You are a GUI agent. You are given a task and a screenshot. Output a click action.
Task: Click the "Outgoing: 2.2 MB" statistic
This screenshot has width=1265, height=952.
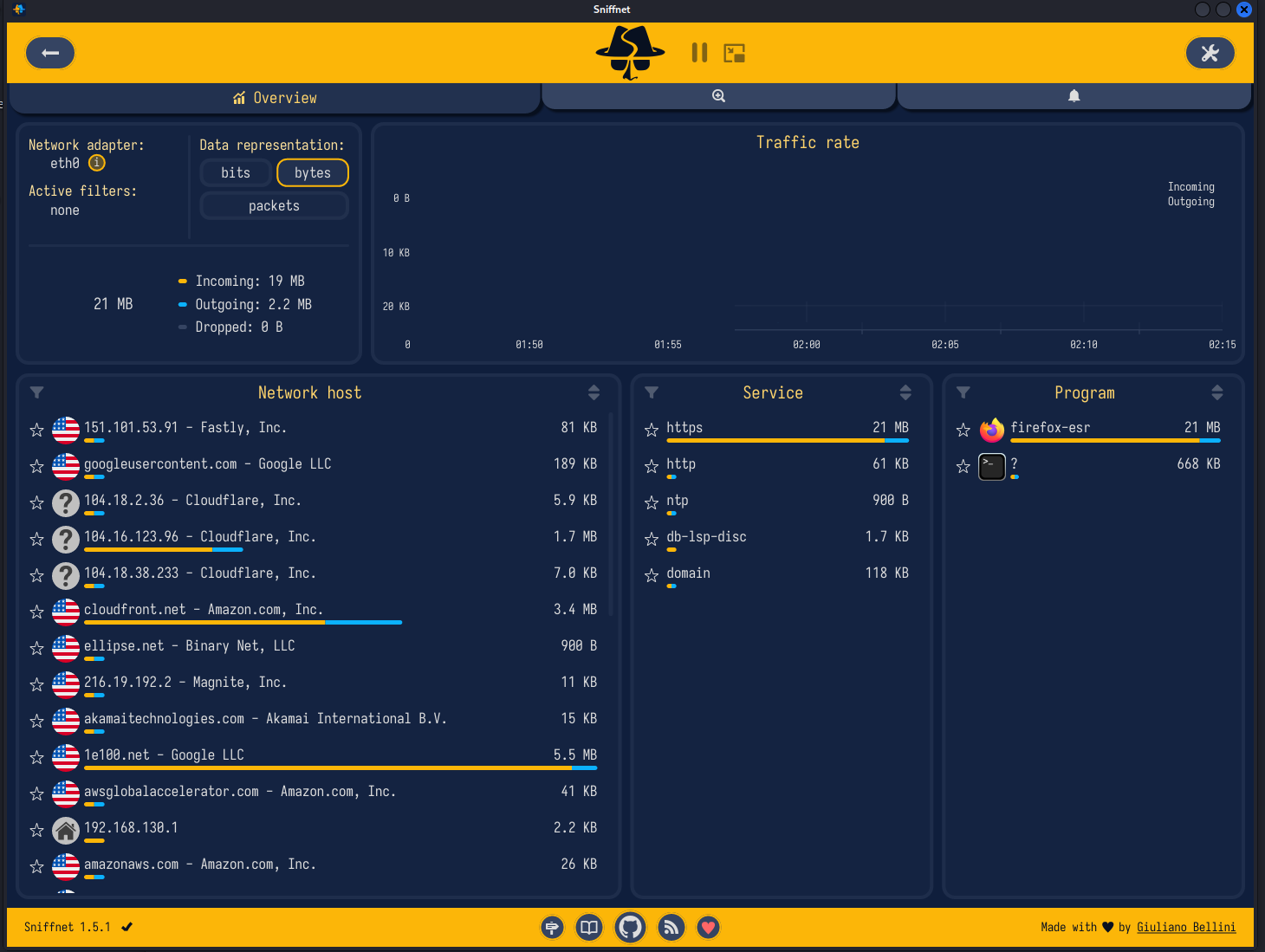pyautogui.click(x=253, y=305)
